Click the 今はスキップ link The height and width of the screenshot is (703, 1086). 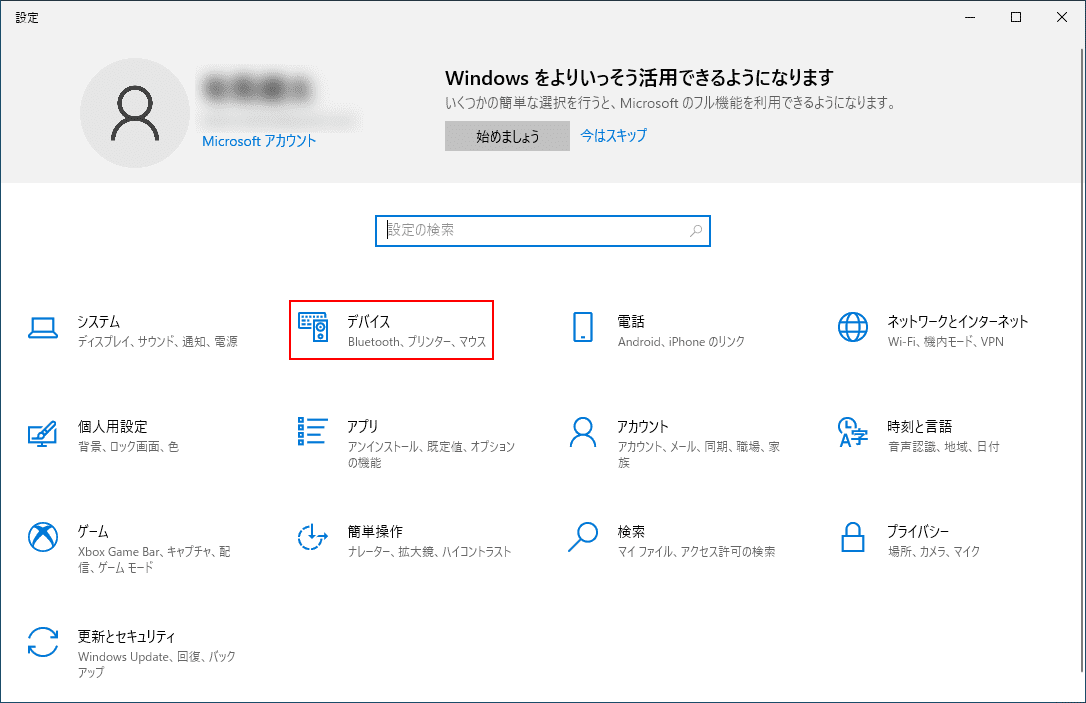tap(614, 136)
